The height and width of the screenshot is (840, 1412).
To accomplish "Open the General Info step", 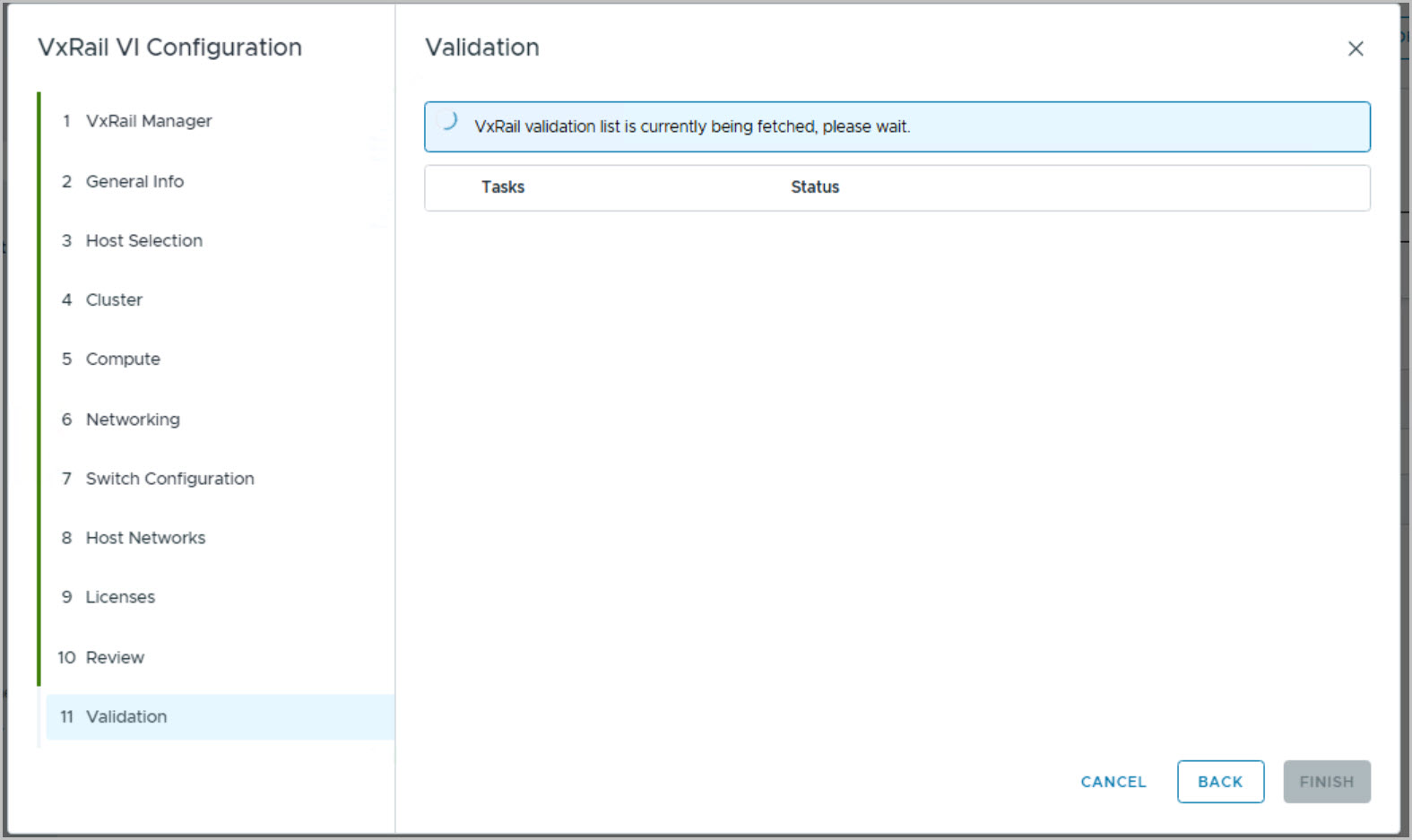I will point(134,181).
